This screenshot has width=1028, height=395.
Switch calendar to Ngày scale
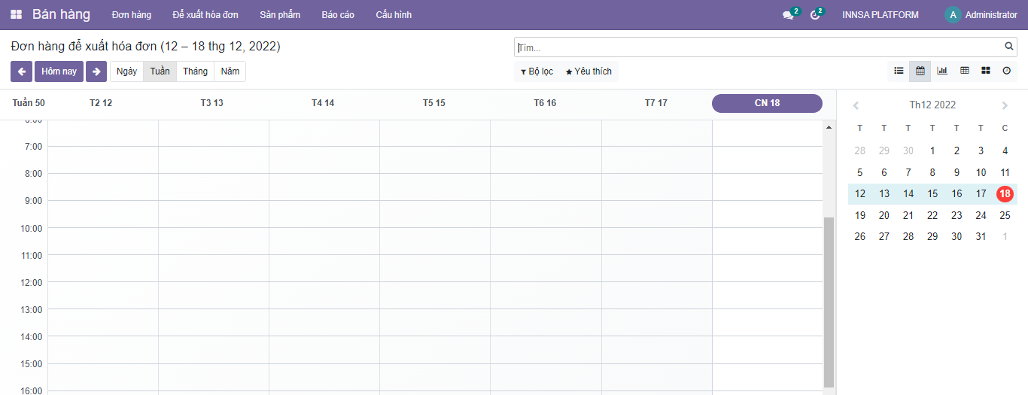click(127, 72)
